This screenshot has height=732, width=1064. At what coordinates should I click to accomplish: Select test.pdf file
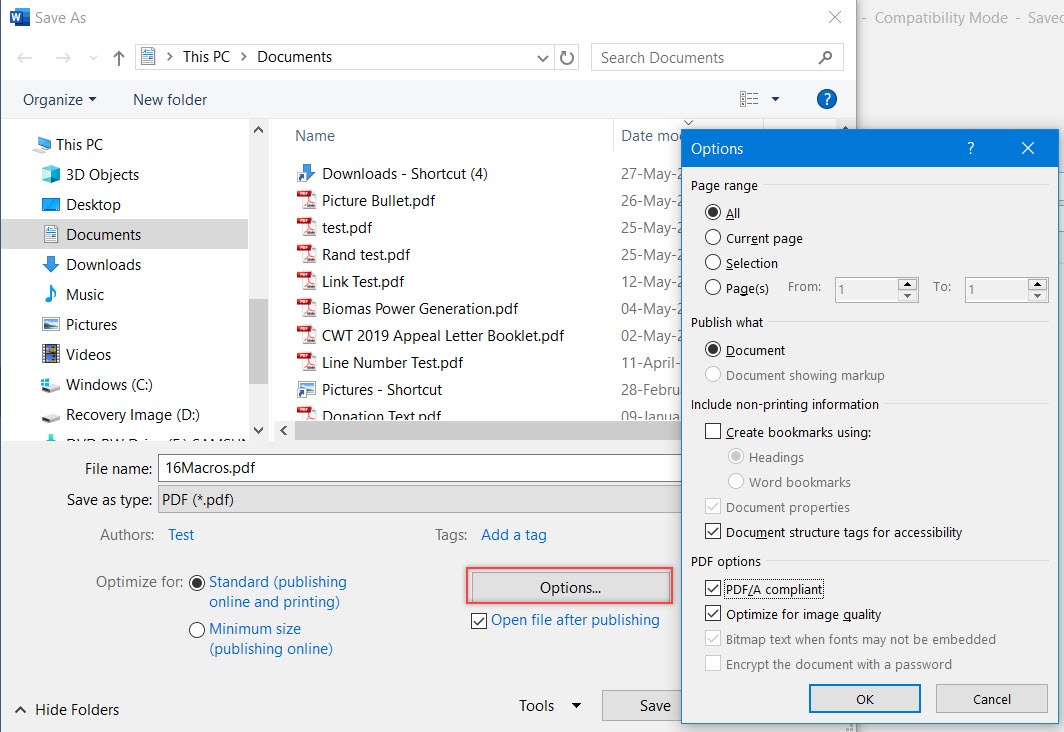click(x=347, y=228)
